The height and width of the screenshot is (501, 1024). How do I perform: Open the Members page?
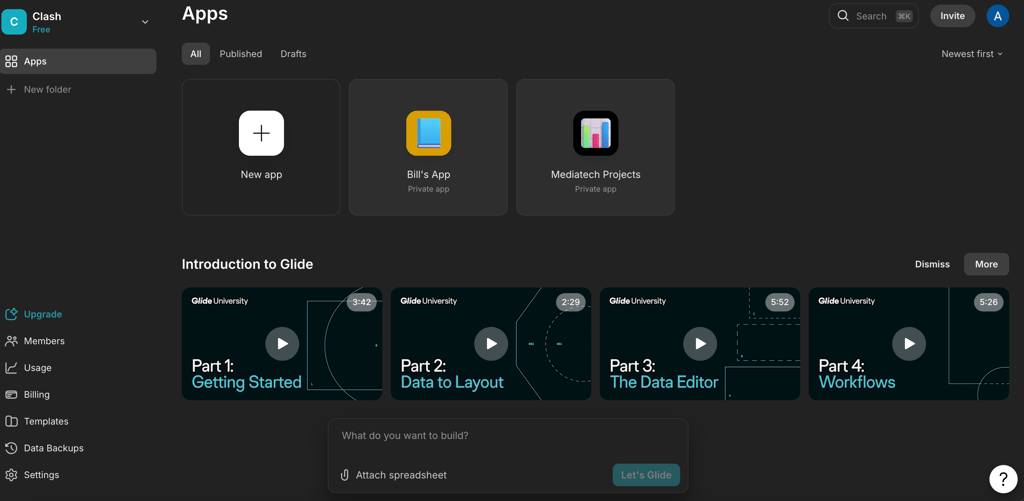point(44,341)
